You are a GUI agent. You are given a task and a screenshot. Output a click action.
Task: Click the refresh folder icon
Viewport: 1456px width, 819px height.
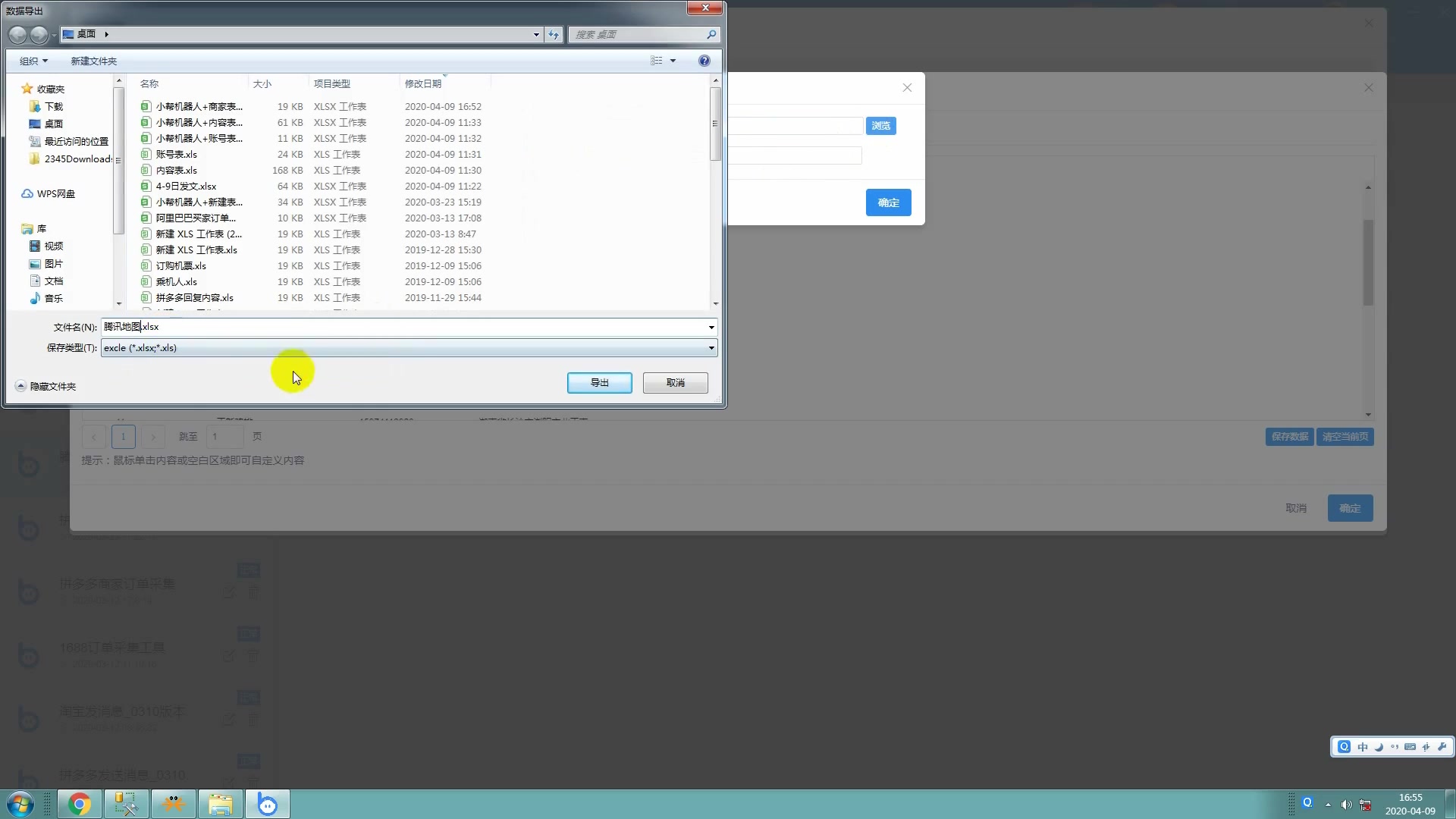pos(554,34)
